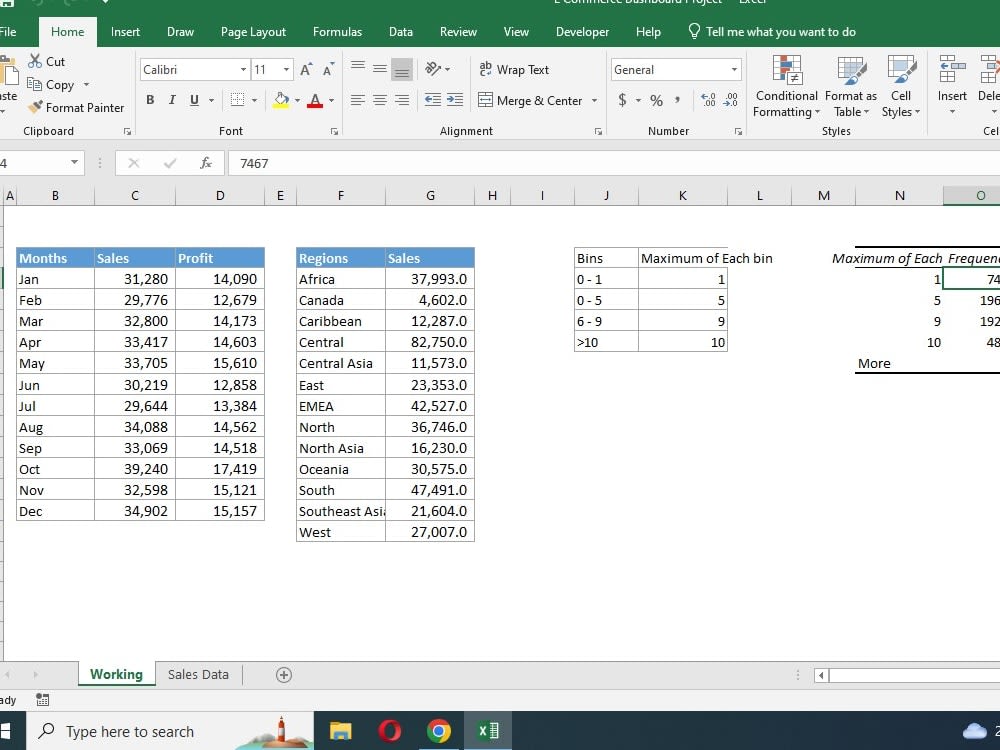This screenshot has height=750, width=1000.
Task: Select the Accounting Number Format dollar icon
Action: tap(620, 100)
